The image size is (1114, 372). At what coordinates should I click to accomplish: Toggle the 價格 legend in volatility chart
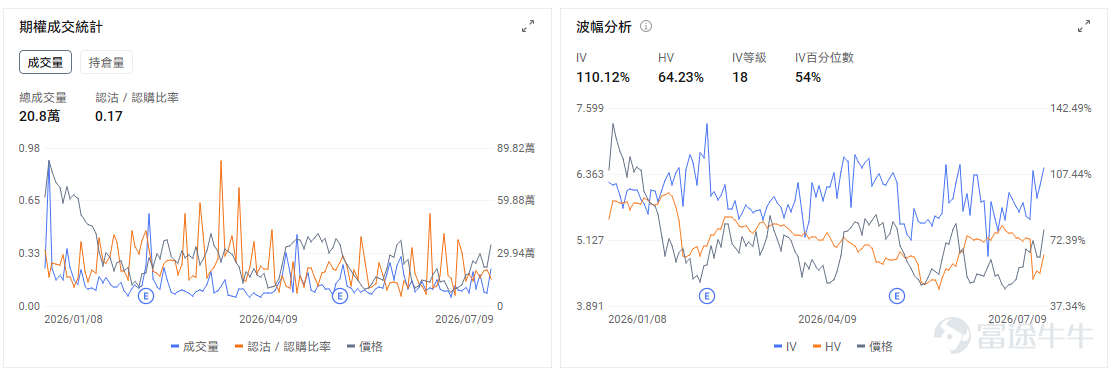point(874,346)
